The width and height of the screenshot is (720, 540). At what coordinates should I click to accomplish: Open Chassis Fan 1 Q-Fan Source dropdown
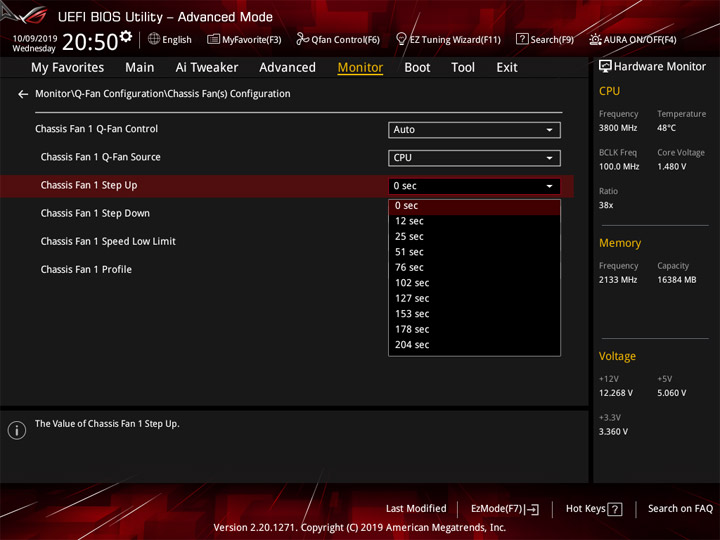474,158
